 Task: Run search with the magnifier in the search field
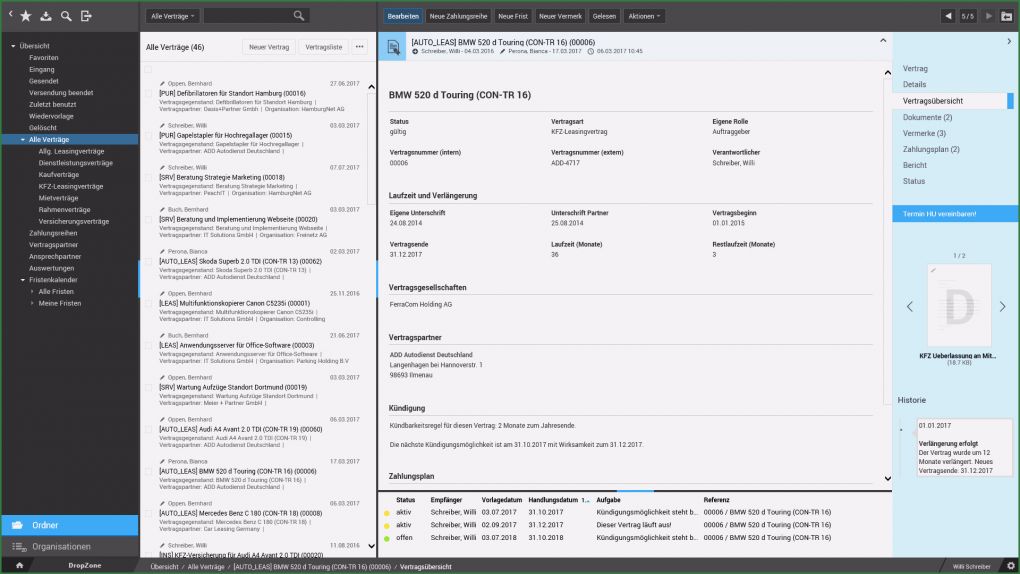click(299, 16)
